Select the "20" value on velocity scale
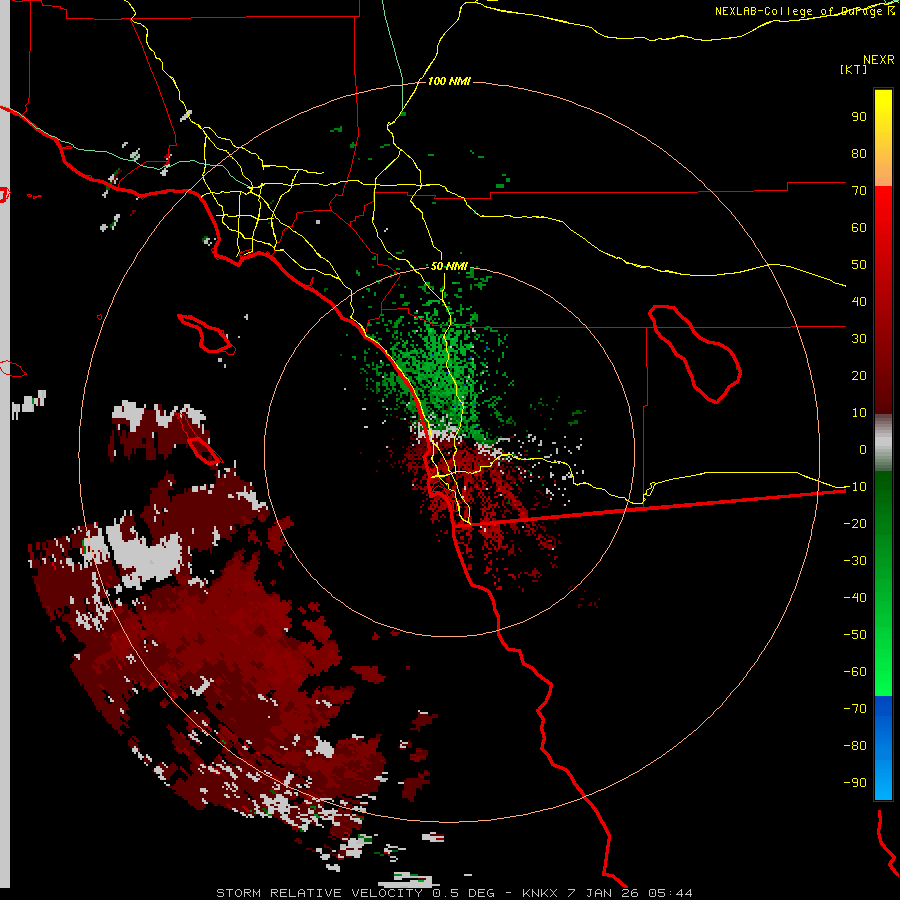 coord(859,376)
